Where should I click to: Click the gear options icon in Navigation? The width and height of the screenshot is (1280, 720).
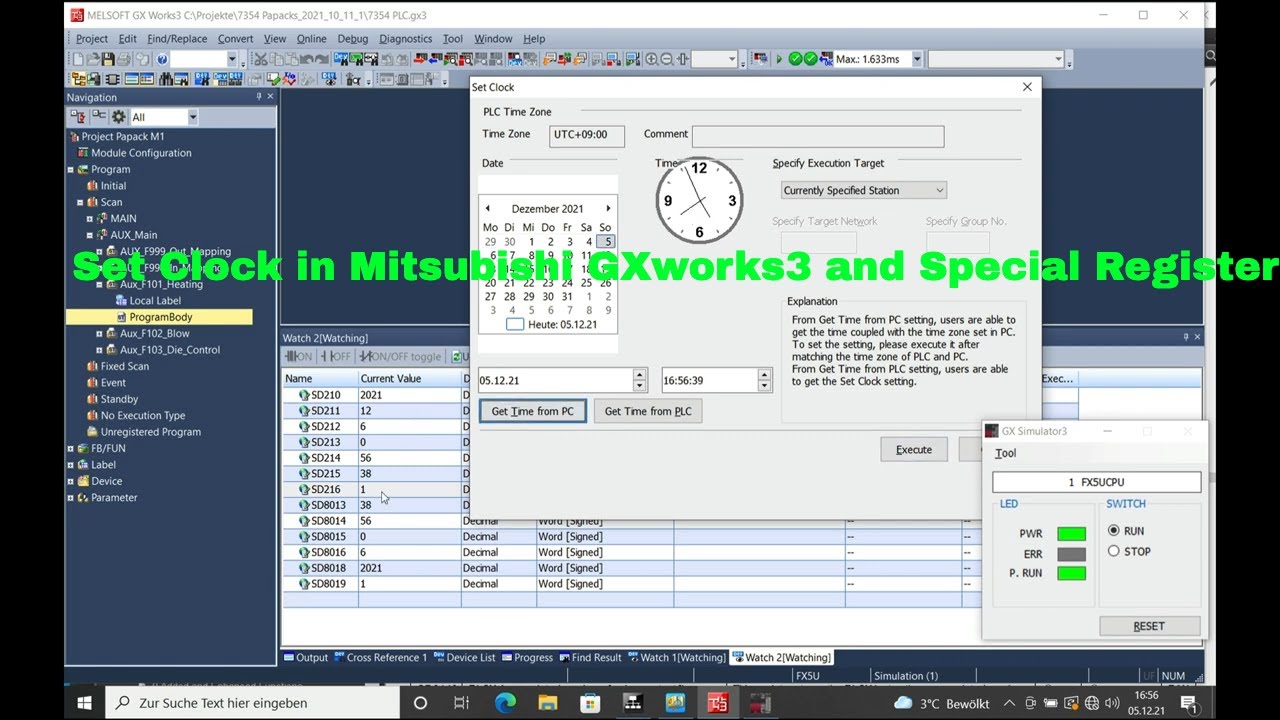click(117, 117)
